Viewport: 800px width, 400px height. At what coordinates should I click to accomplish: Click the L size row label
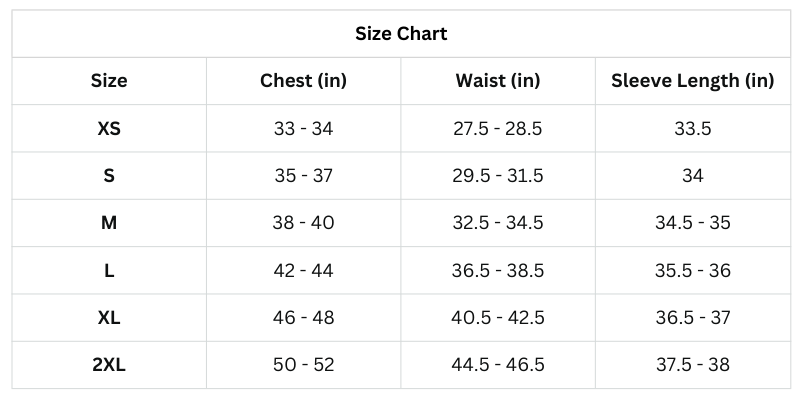point(109,271)
